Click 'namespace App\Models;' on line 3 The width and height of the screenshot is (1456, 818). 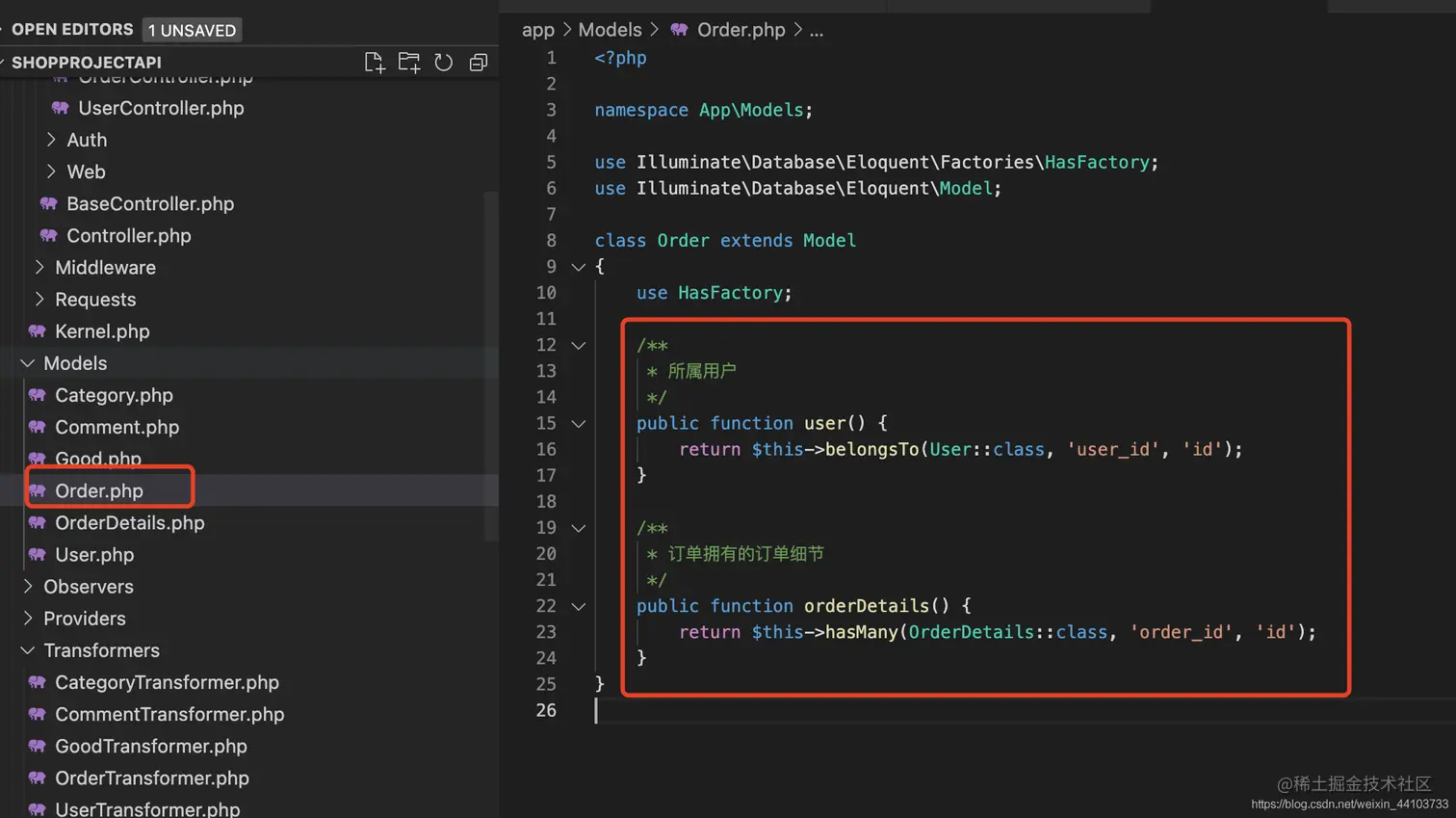click(704, 110)
